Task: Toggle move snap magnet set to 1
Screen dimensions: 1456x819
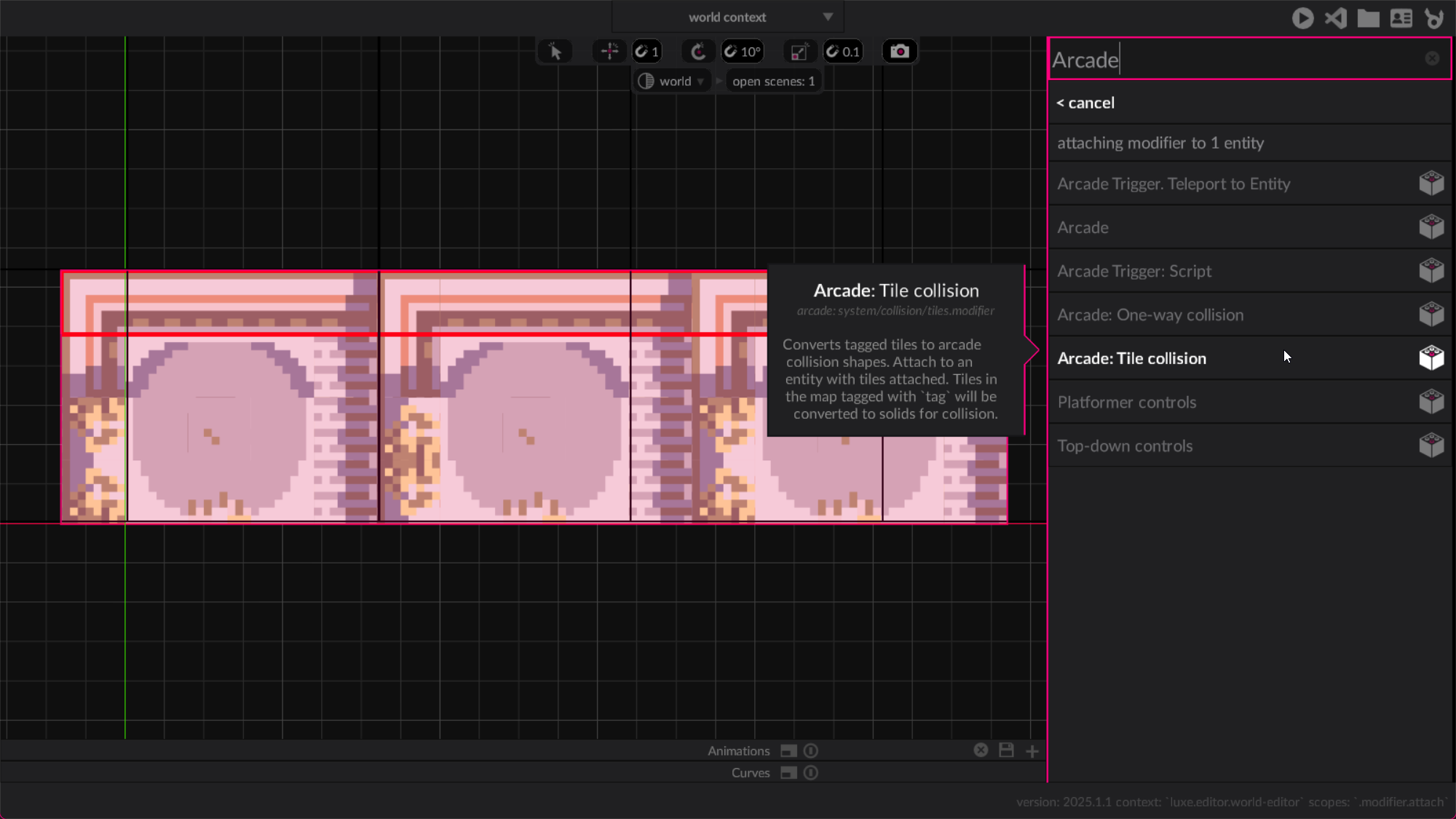Action: (x=646, y=52)
